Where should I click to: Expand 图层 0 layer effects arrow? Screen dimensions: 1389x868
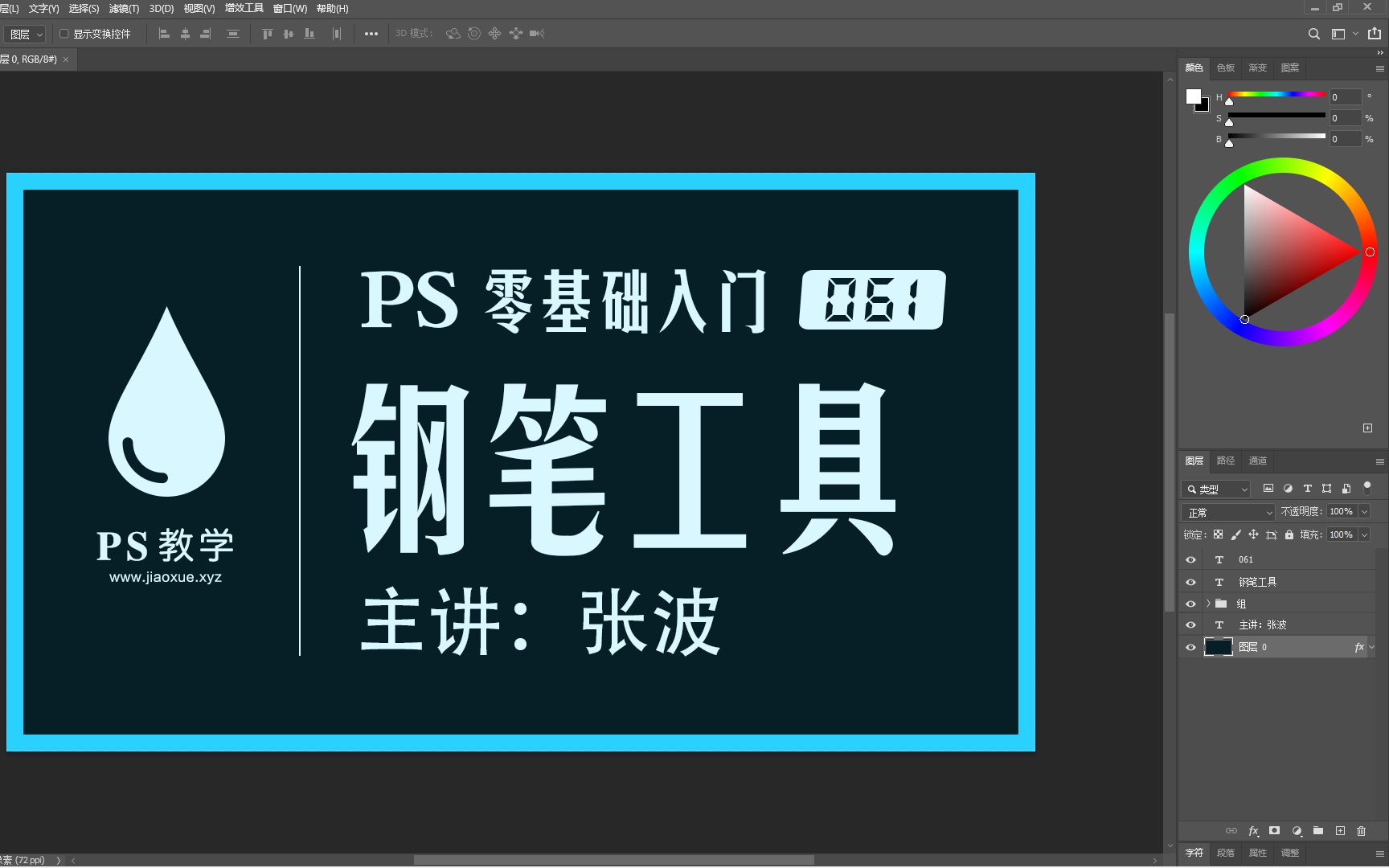click(1372, 648)
